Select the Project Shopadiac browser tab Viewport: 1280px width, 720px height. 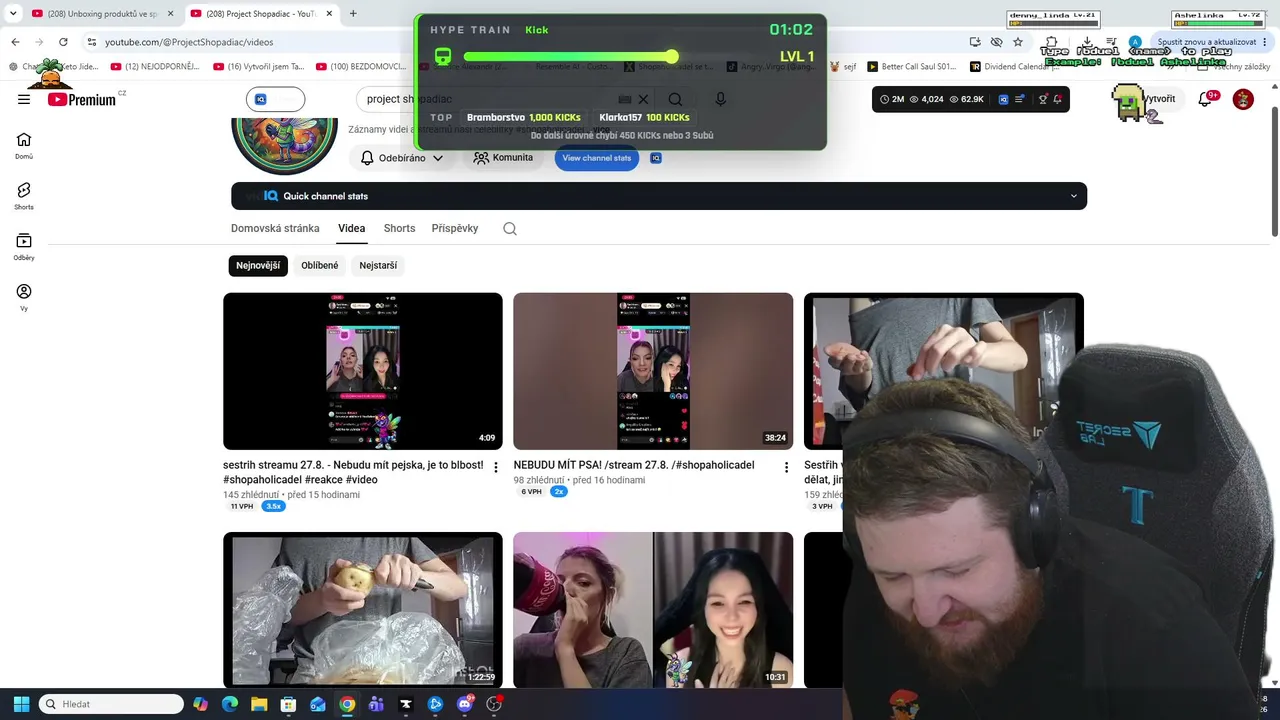262,14
